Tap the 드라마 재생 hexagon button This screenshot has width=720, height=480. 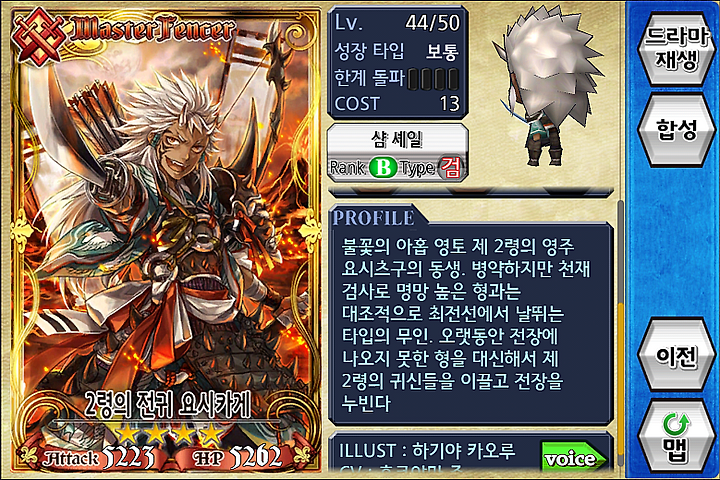(x=676, y=50)
